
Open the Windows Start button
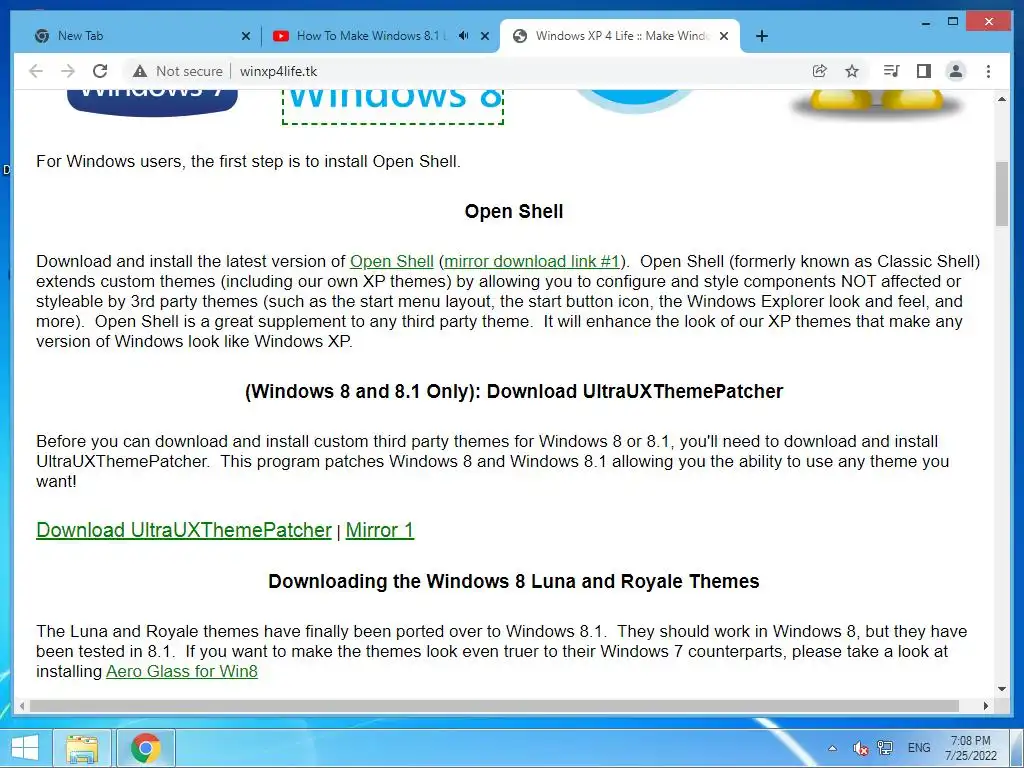tap(25, 748)
